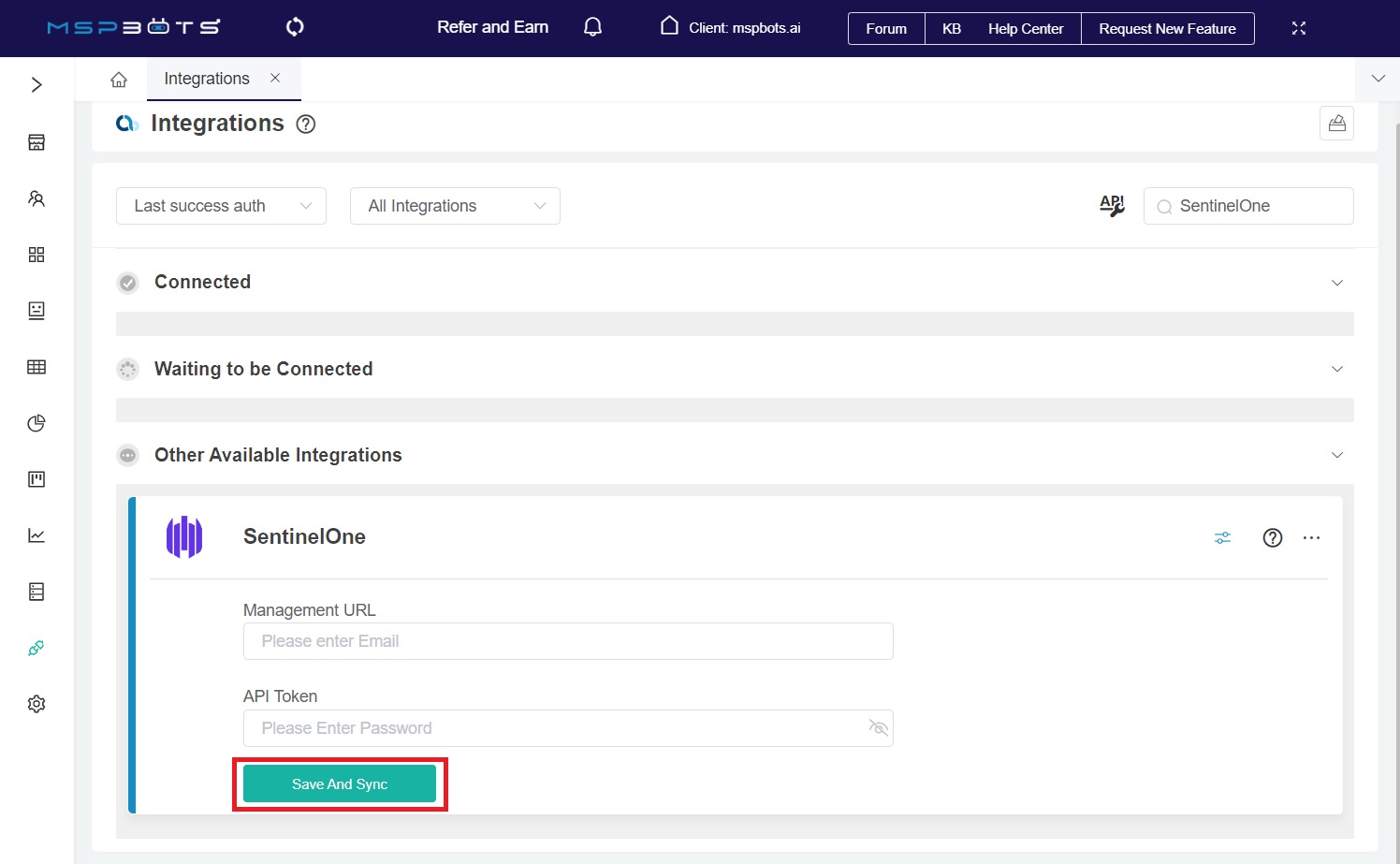This screenshot has width=1400, height=864.
Task: Open the Last success auth sort dropdown
Action: [x=221, y=205]
